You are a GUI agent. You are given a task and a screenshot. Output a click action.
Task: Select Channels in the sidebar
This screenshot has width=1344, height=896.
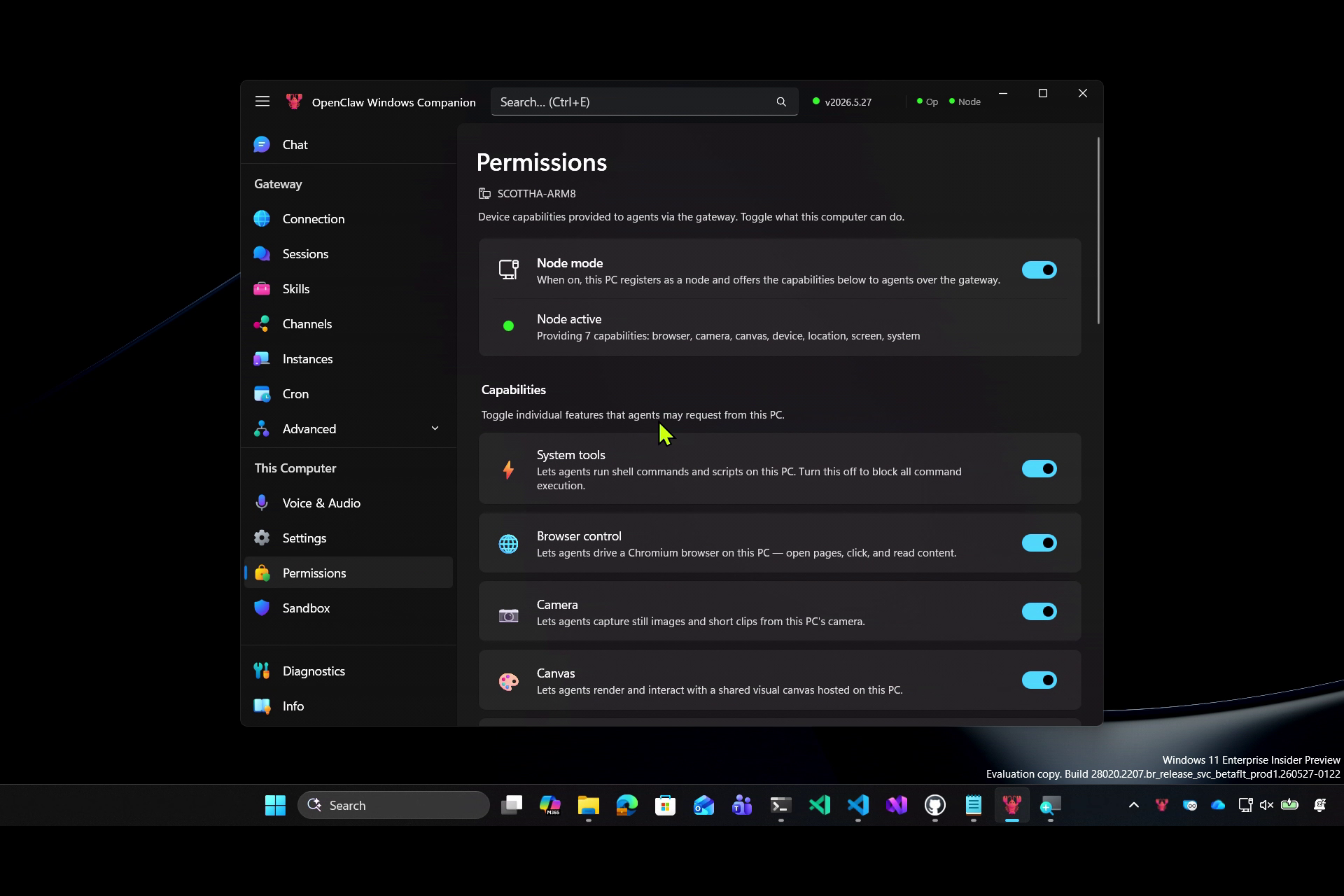[349, 323]
